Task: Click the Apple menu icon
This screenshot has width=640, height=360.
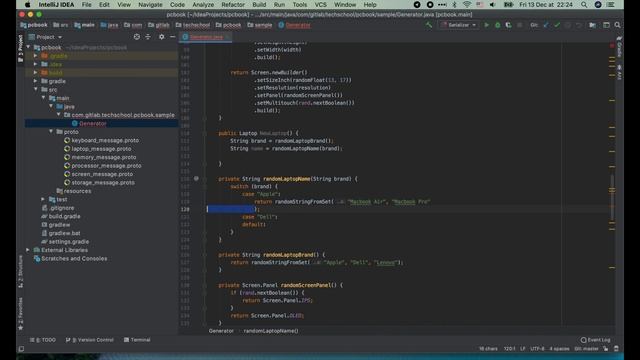Action: click(x=27, y=5)
